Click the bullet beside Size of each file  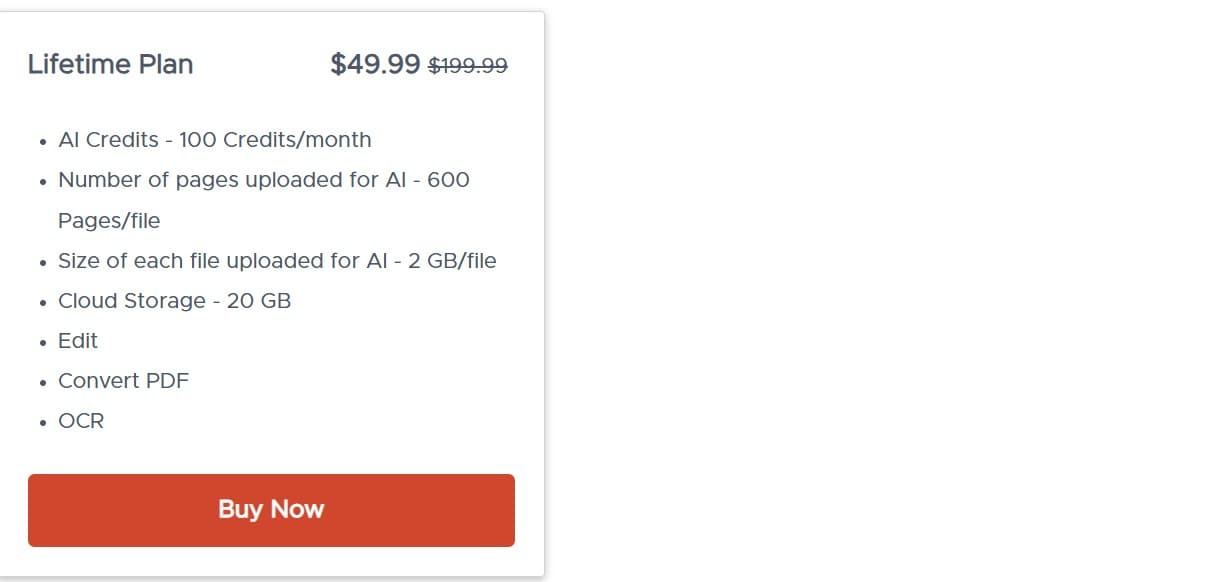tap(44, 261)
